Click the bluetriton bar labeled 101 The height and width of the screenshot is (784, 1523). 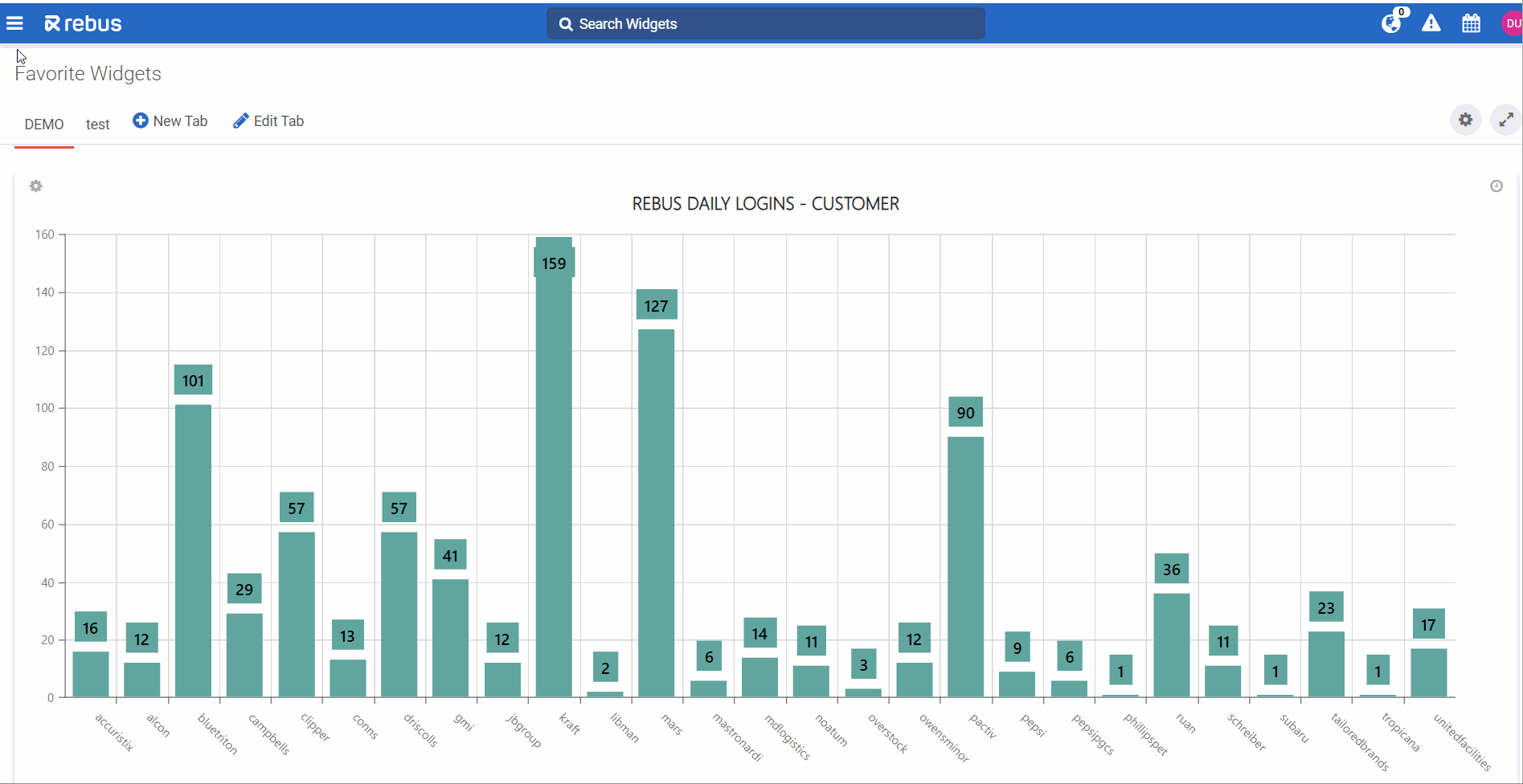[x=193, y=550]
